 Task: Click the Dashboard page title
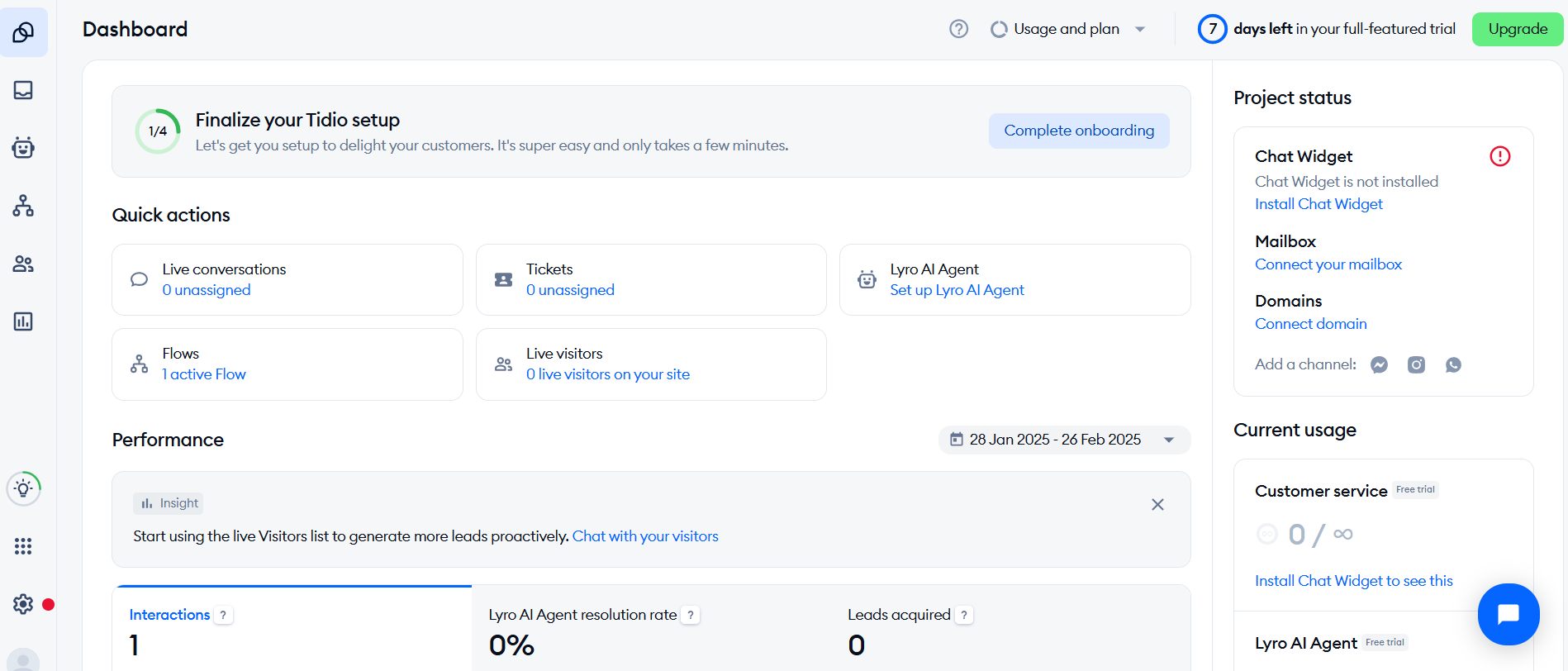135,30
